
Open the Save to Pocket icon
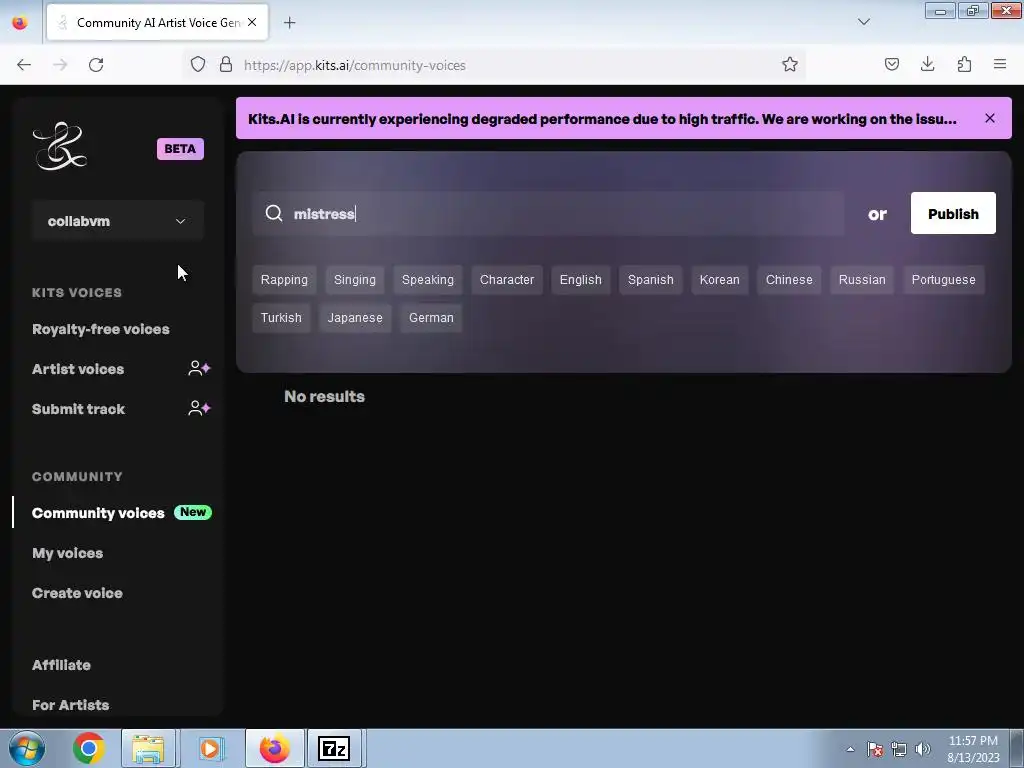click(x=891, y=65)
